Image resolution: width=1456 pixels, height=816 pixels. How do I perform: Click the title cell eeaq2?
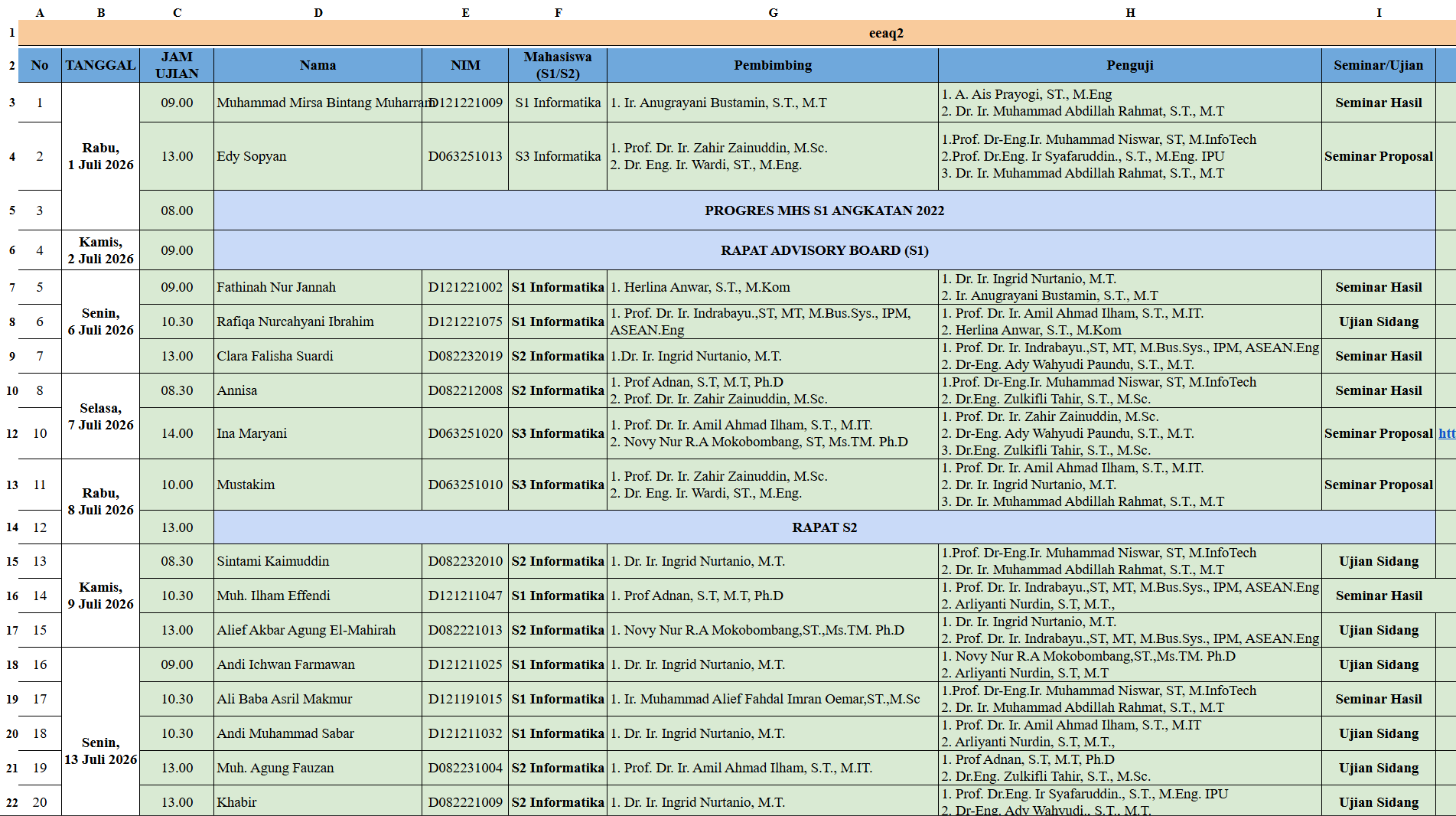tap(886, 33)
